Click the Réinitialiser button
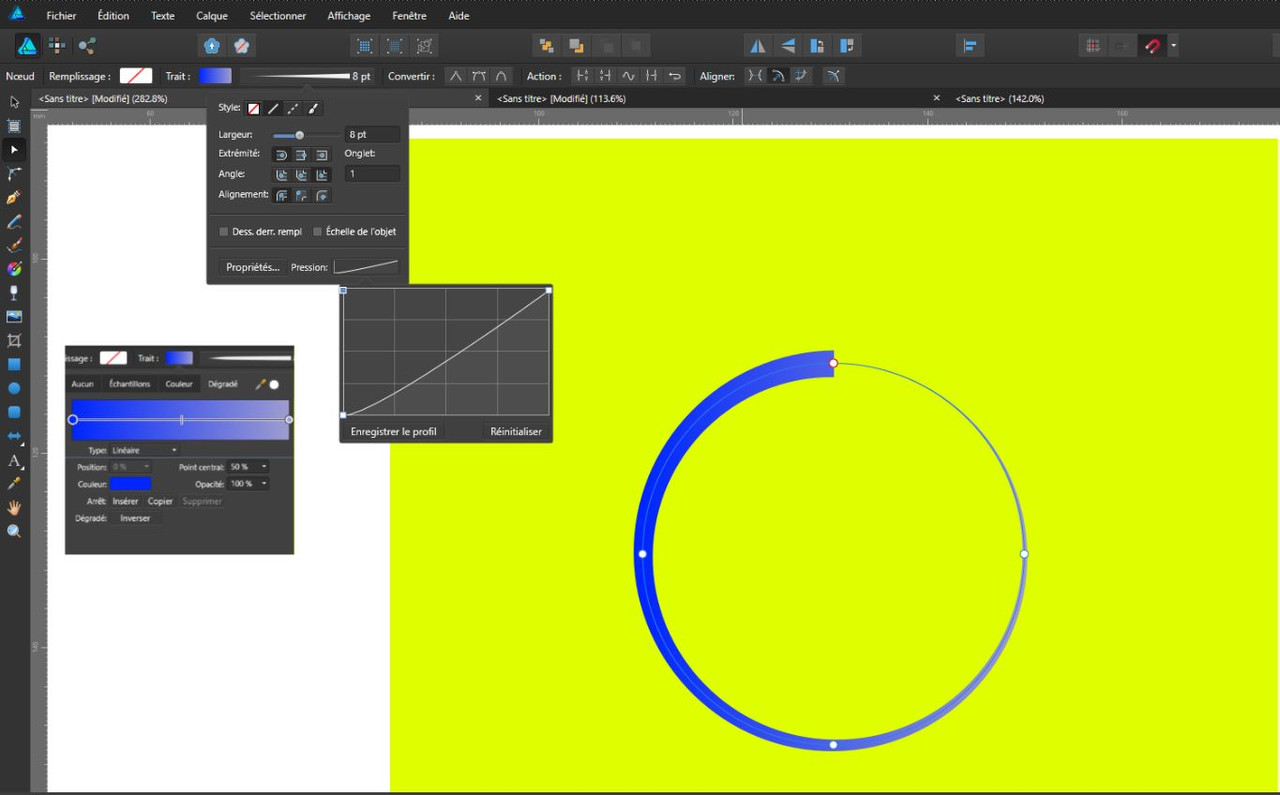This screenshot has width=1280, height=795. tap(516, 432)
